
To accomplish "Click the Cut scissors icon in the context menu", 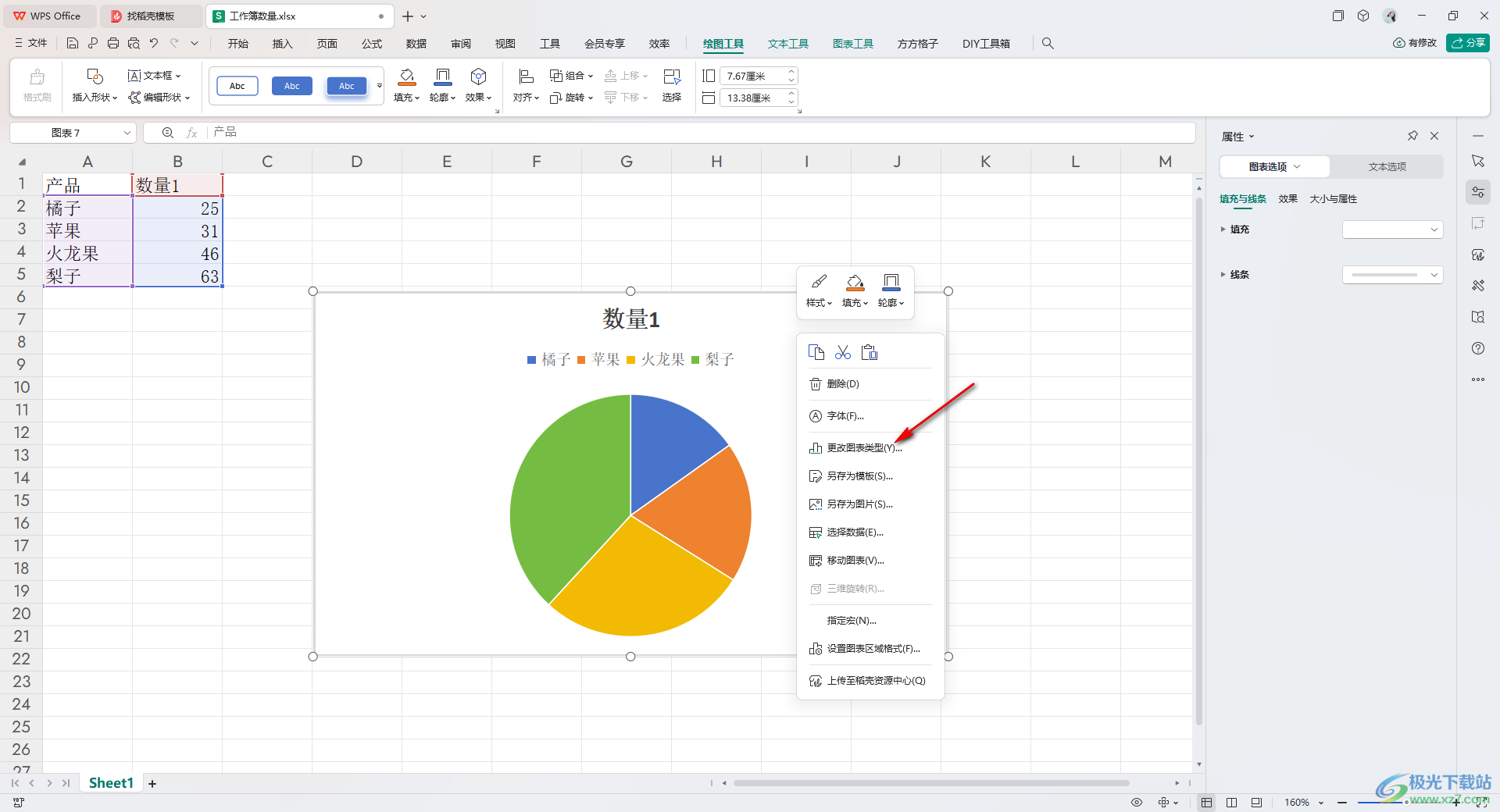I will (842, 352).
